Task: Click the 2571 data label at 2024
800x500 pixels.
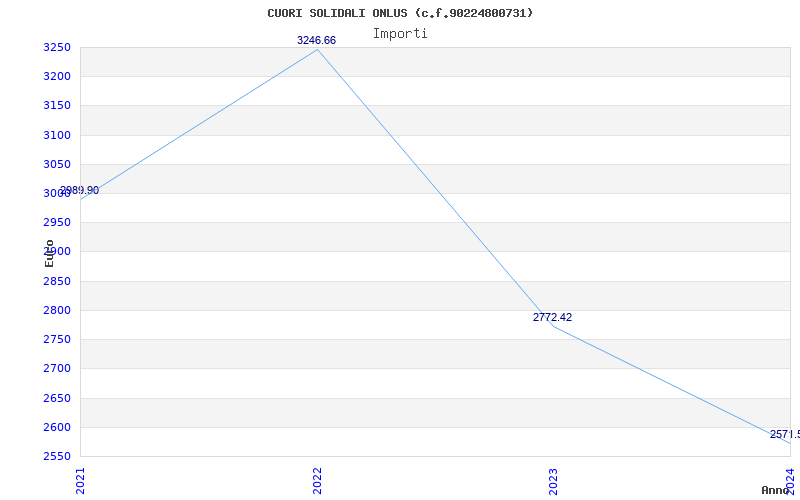Action: point(785,435)
